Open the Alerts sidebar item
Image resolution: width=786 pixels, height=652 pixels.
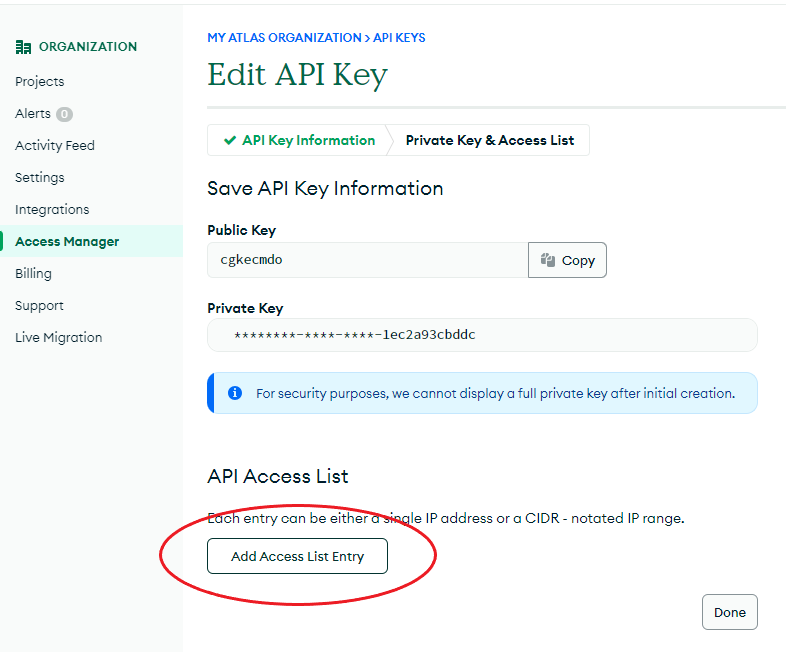pyautogui.click(x=33, y=114)
